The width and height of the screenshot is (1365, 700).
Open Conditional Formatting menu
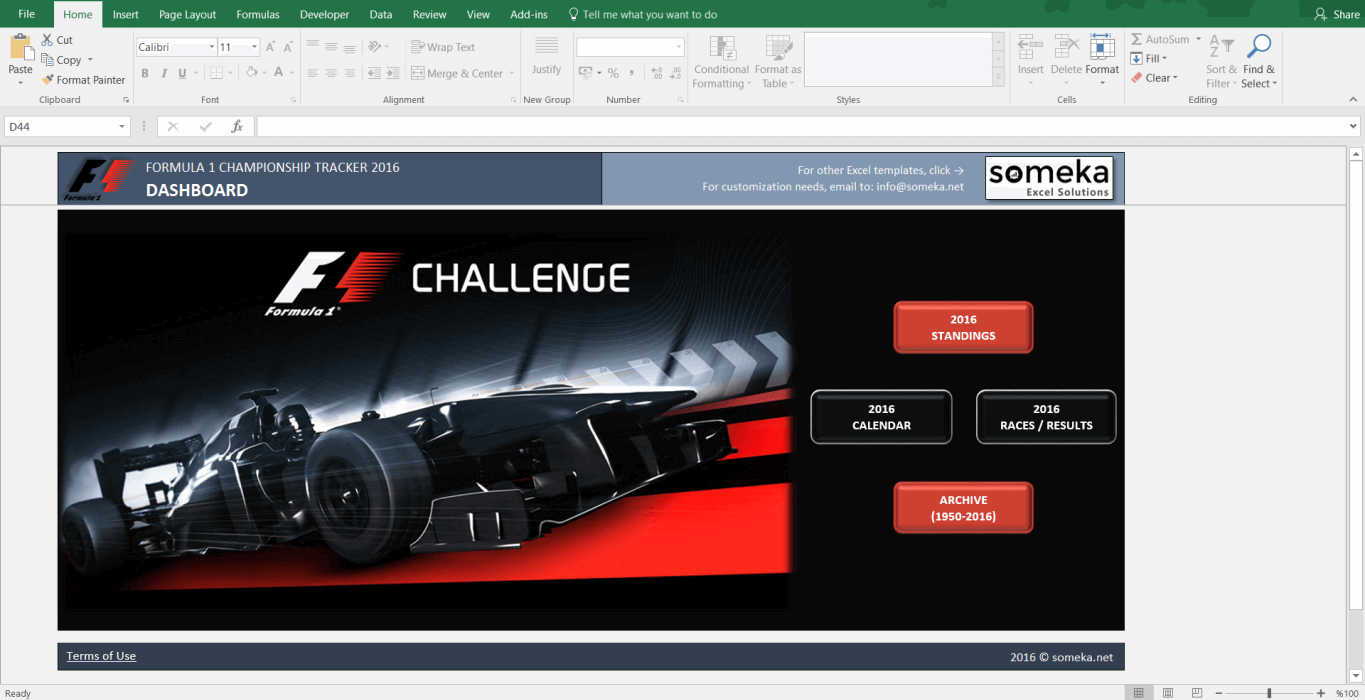pos(721,62)
